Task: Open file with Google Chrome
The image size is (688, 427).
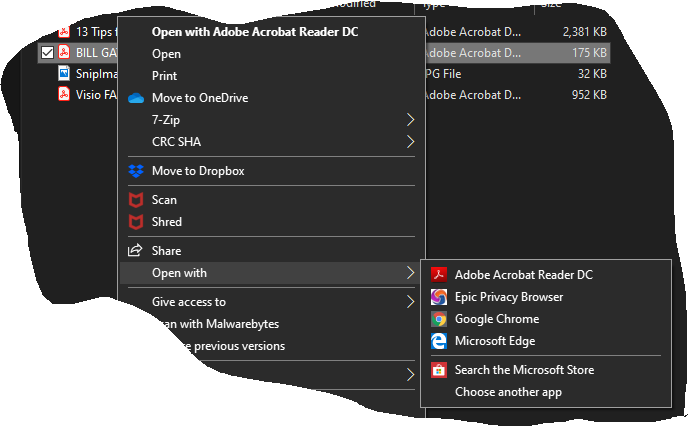Action: pyautogui.click(x=497, y=319)
